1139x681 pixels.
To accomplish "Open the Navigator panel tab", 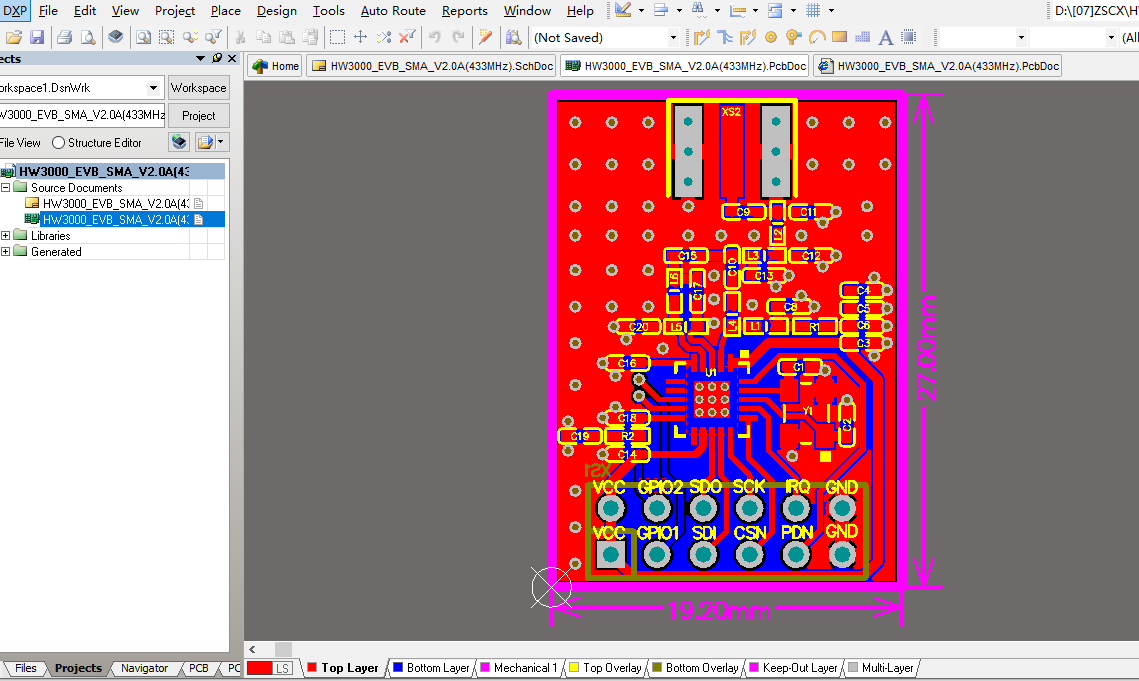I will pos(144,668).
